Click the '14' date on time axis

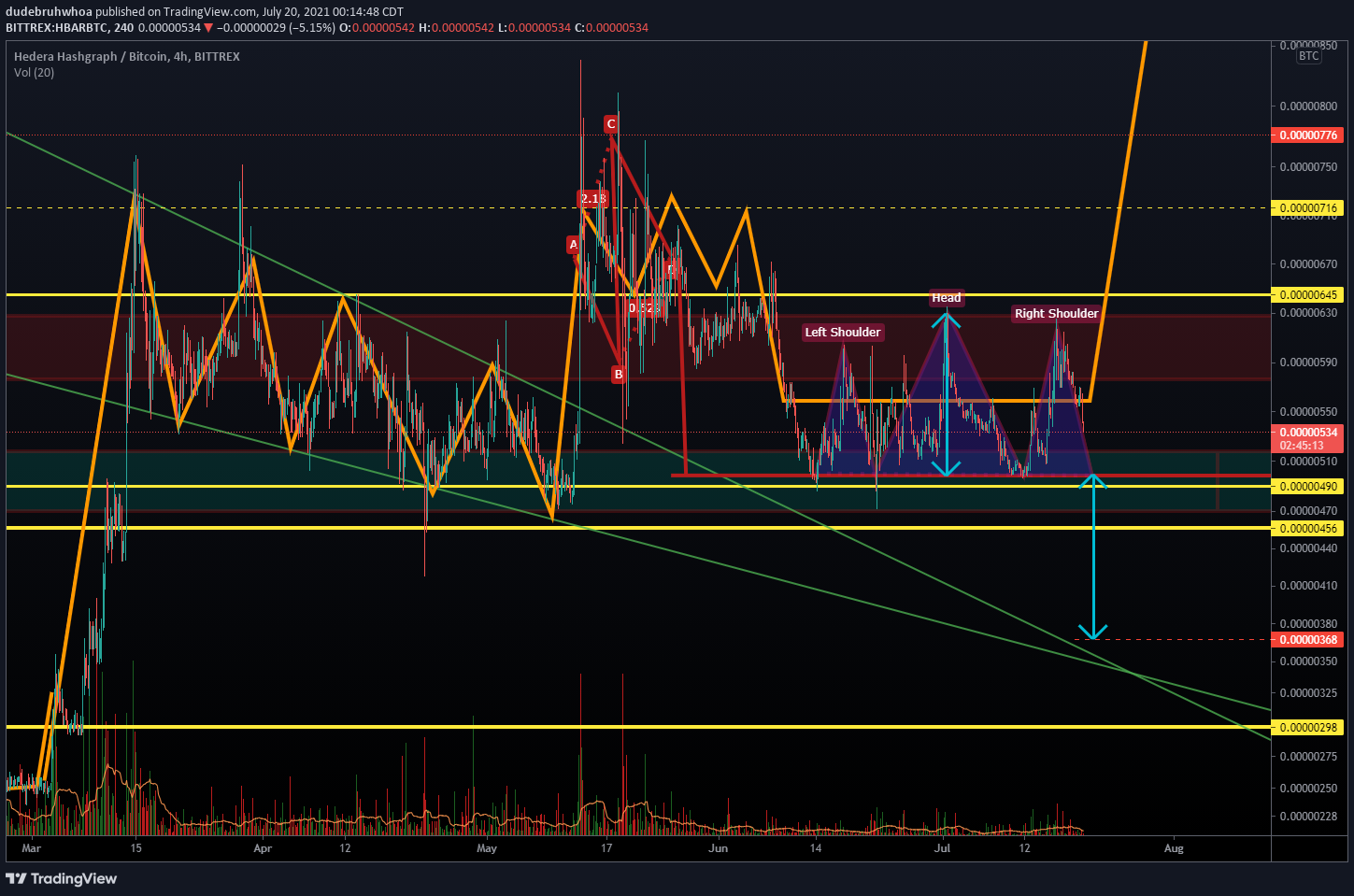coord(816,848)
